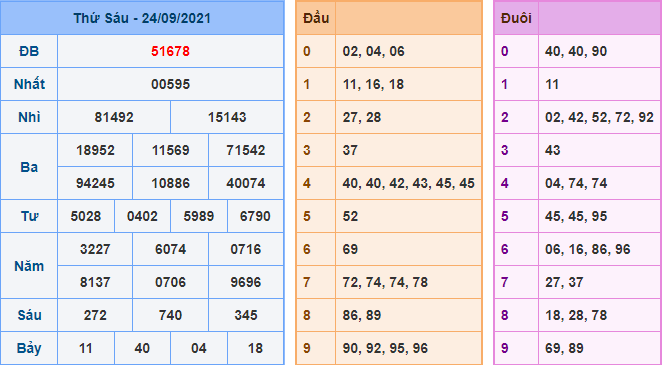The width and height of the screenshot is (662, 365).
Task: Click the Đầu column header
Action: point(316,18)
